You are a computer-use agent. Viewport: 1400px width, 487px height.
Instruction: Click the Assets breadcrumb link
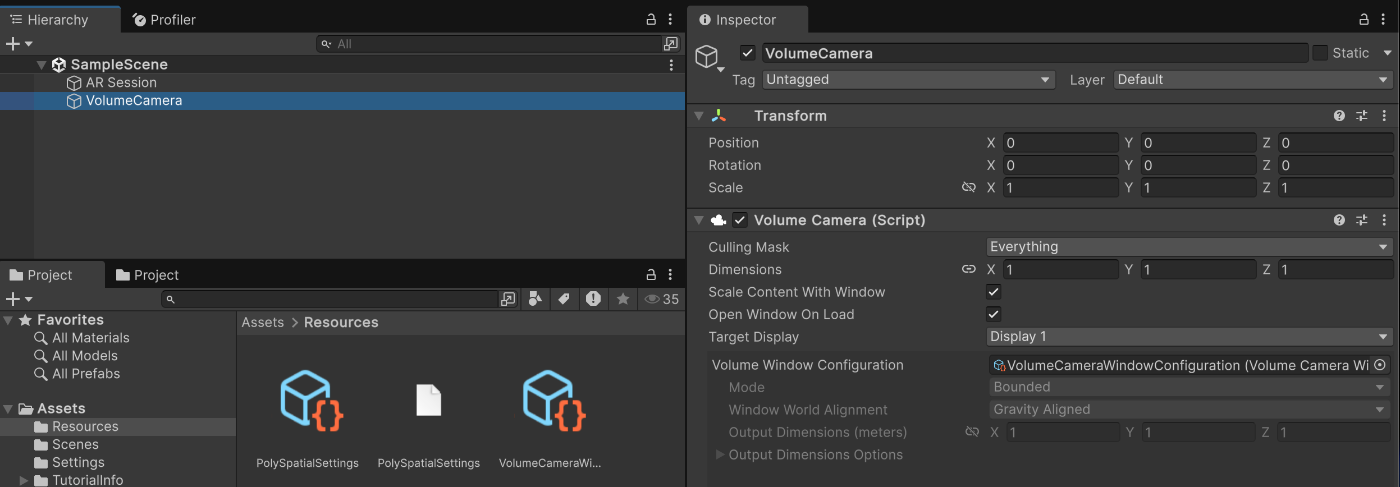point(263,322)
